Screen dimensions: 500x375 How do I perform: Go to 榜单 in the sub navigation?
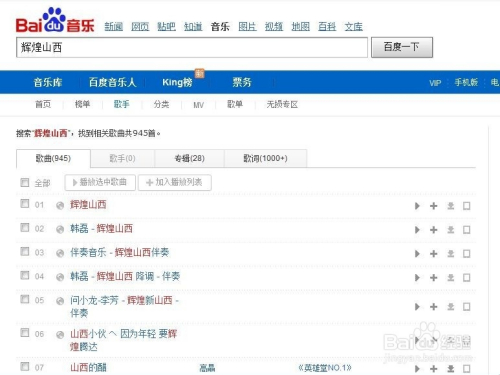[x=82, y=104]
